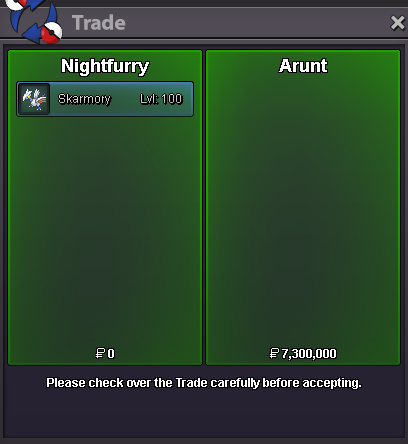The image size is (408, 444).
Task: Click the Trade window title bar
Action: (x=204, y=23)
